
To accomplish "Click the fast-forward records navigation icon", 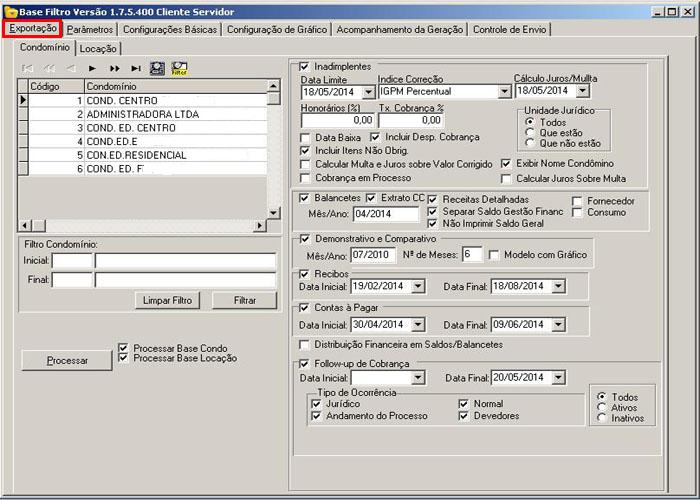I will 114,68.
